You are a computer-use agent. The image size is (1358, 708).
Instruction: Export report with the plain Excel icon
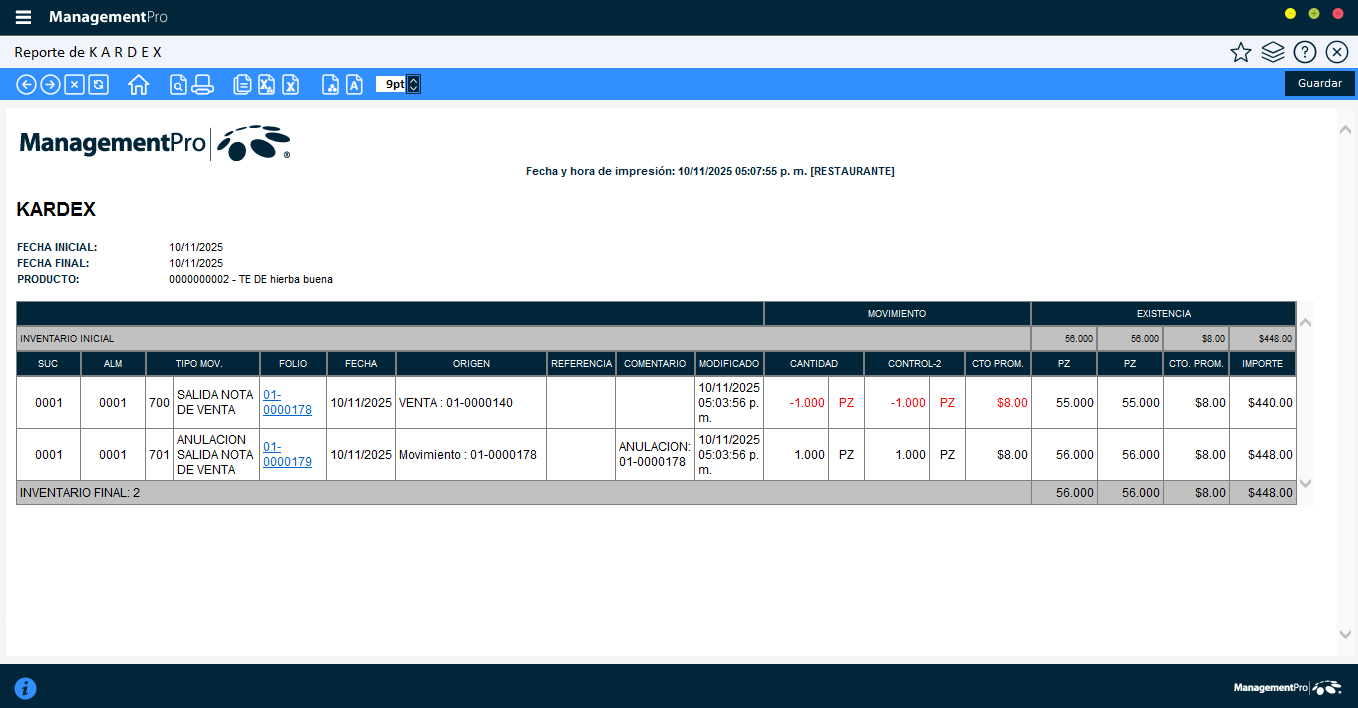290,85
